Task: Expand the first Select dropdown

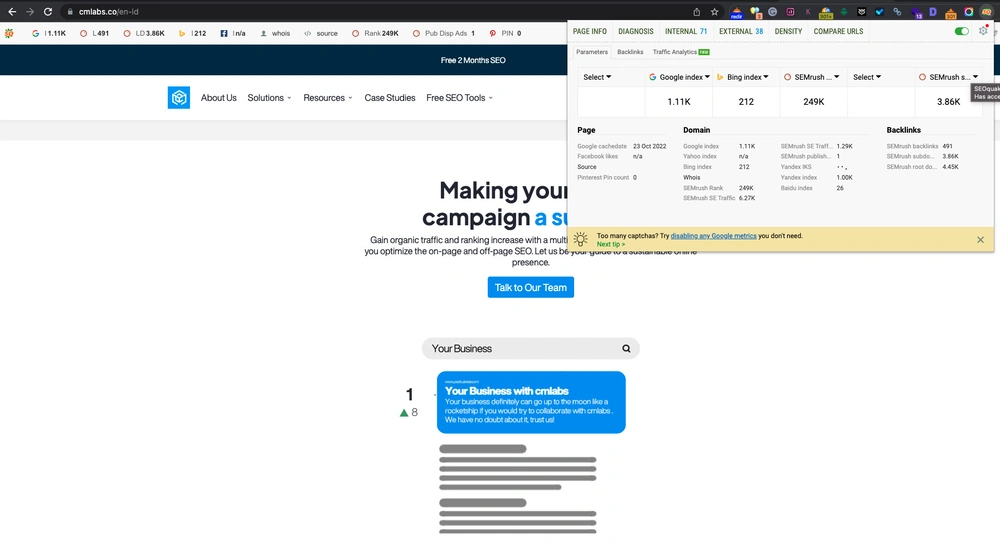Action: click(x=597, y=77)
